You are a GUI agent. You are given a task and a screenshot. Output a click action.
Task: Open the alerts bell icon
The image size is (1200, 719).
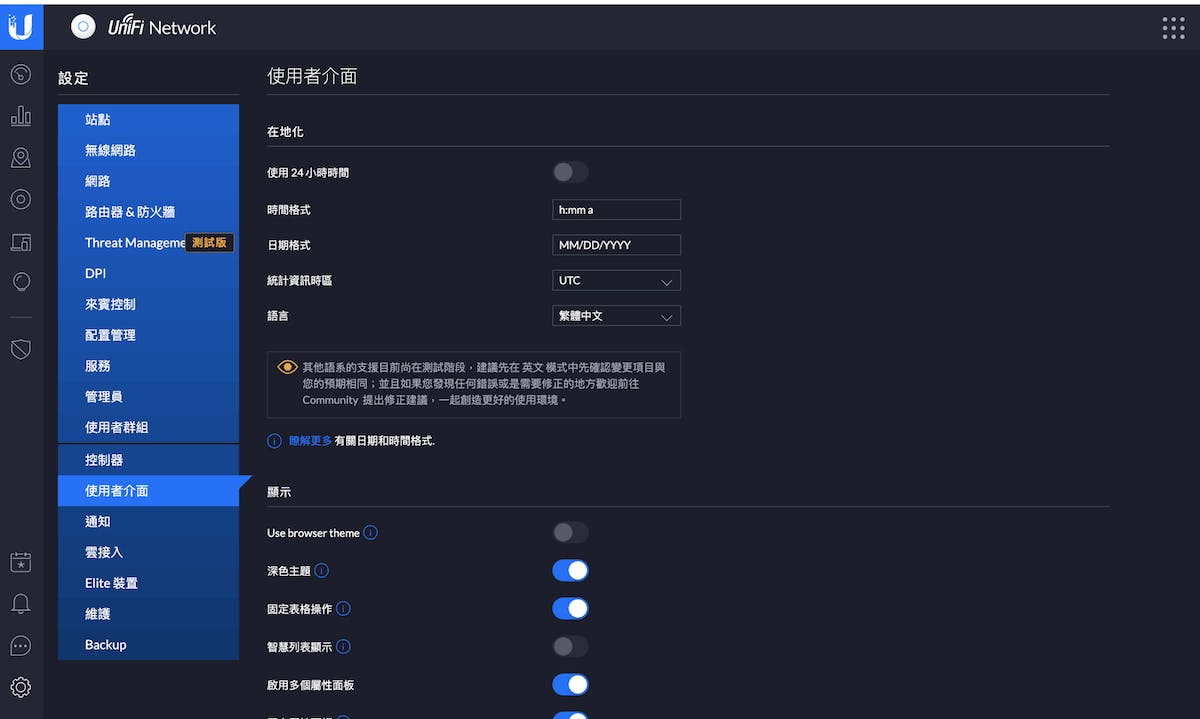click(20, 604)
